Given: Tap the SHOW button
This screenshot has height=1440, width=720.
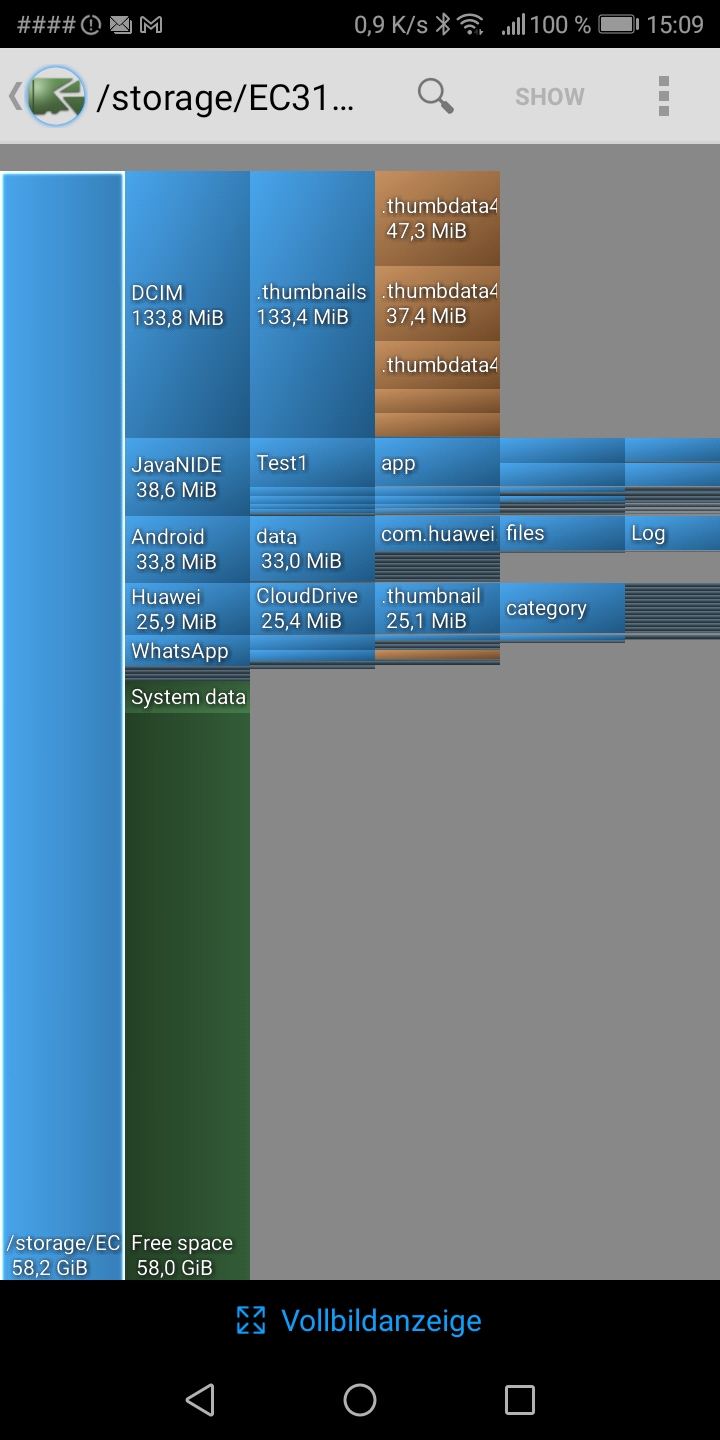Looking at the screenshot, I should tap(549, 97).
